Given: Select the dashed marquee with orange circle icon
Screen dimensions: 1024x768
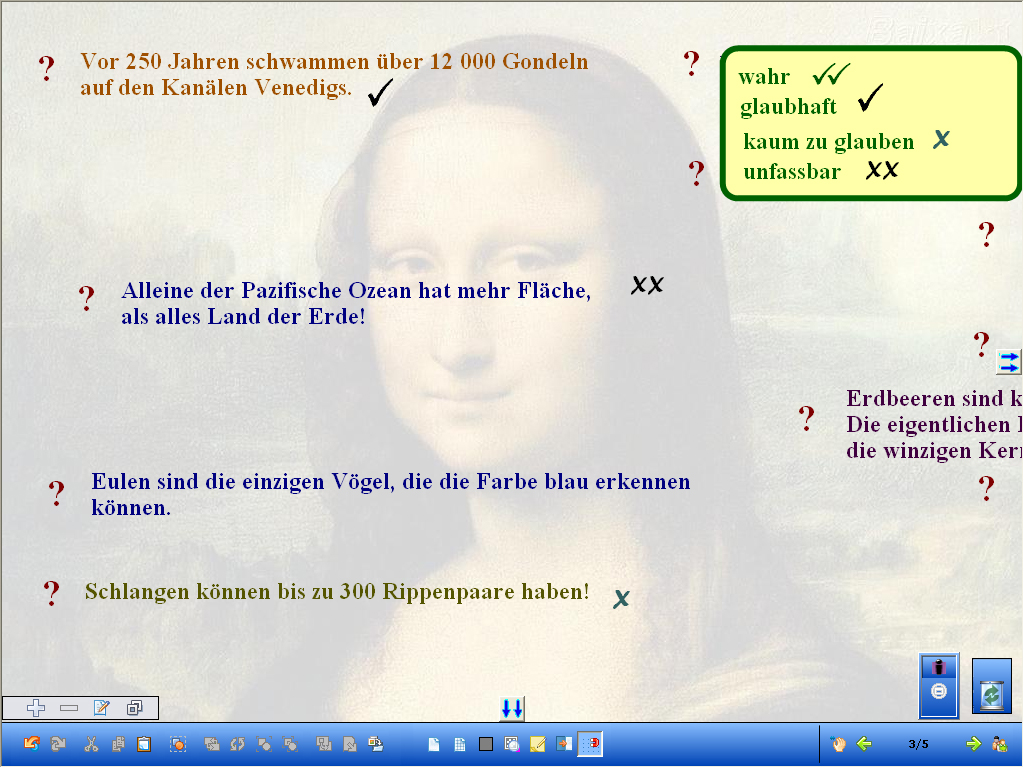Looking at the screenshot, I should click(x=178, y=743).
